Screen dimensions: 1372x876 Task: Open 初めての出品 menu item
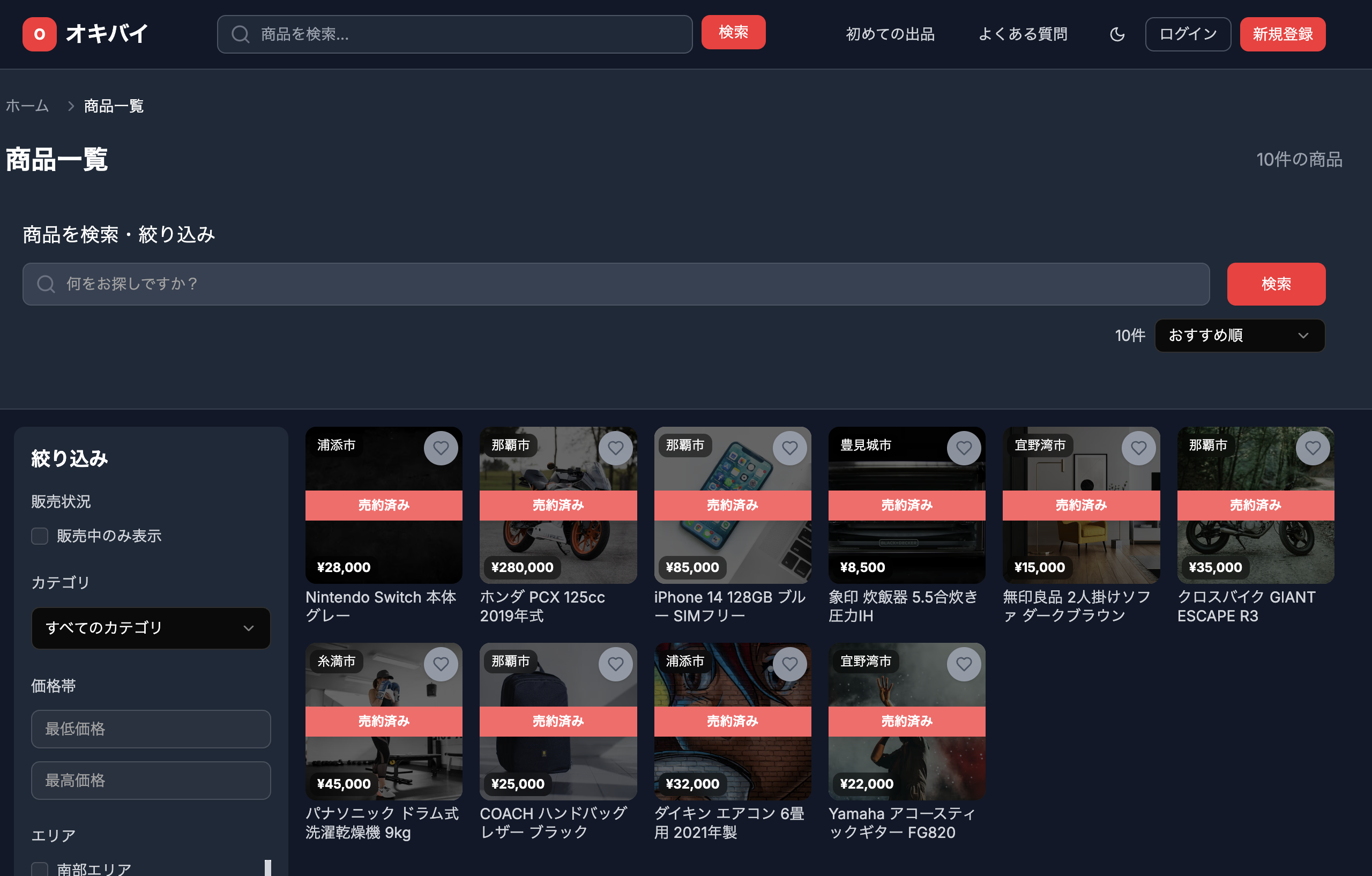890,34
